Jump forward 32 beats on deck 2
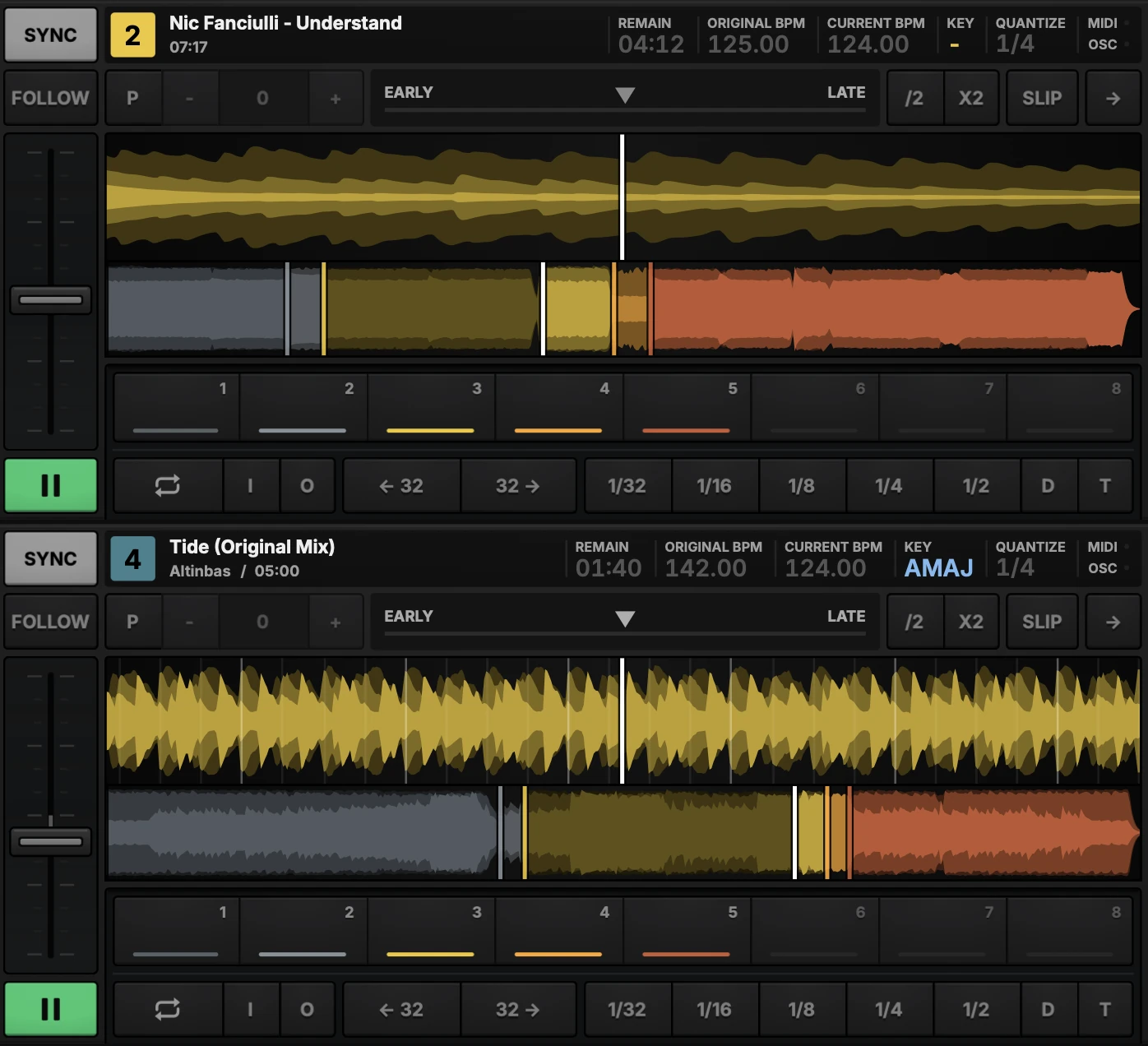 [518, 486]
